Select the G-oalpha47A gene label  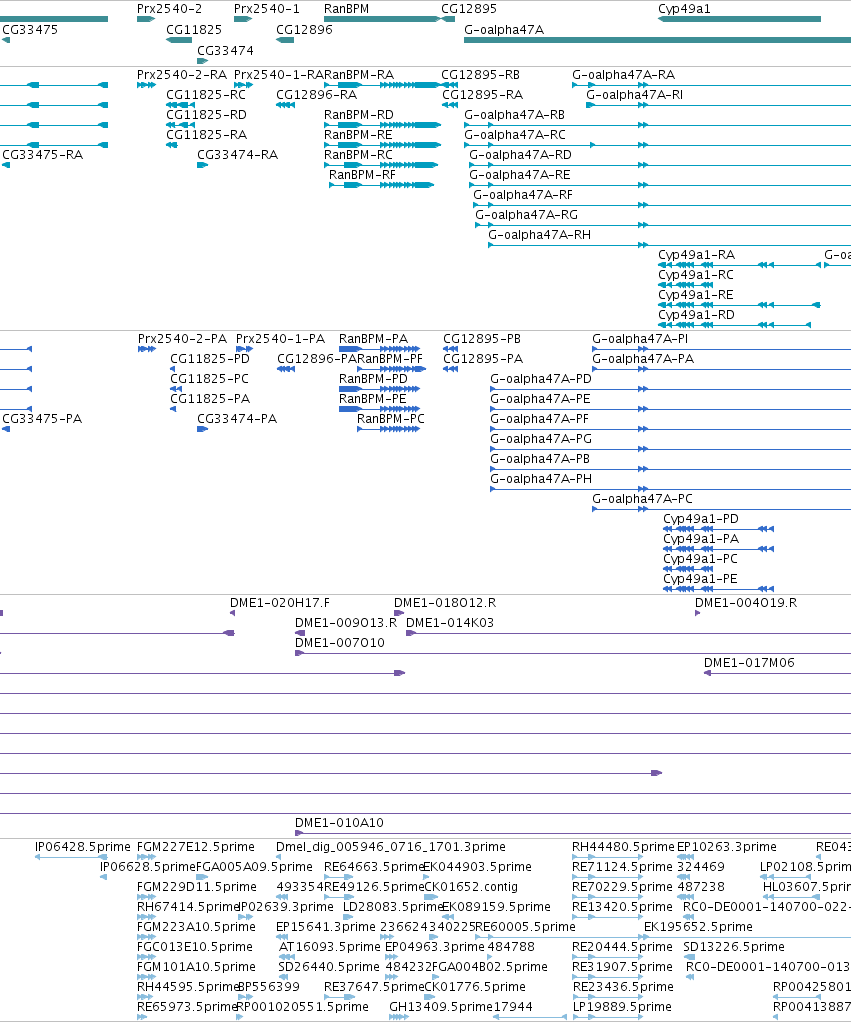(x=504, y=30)
